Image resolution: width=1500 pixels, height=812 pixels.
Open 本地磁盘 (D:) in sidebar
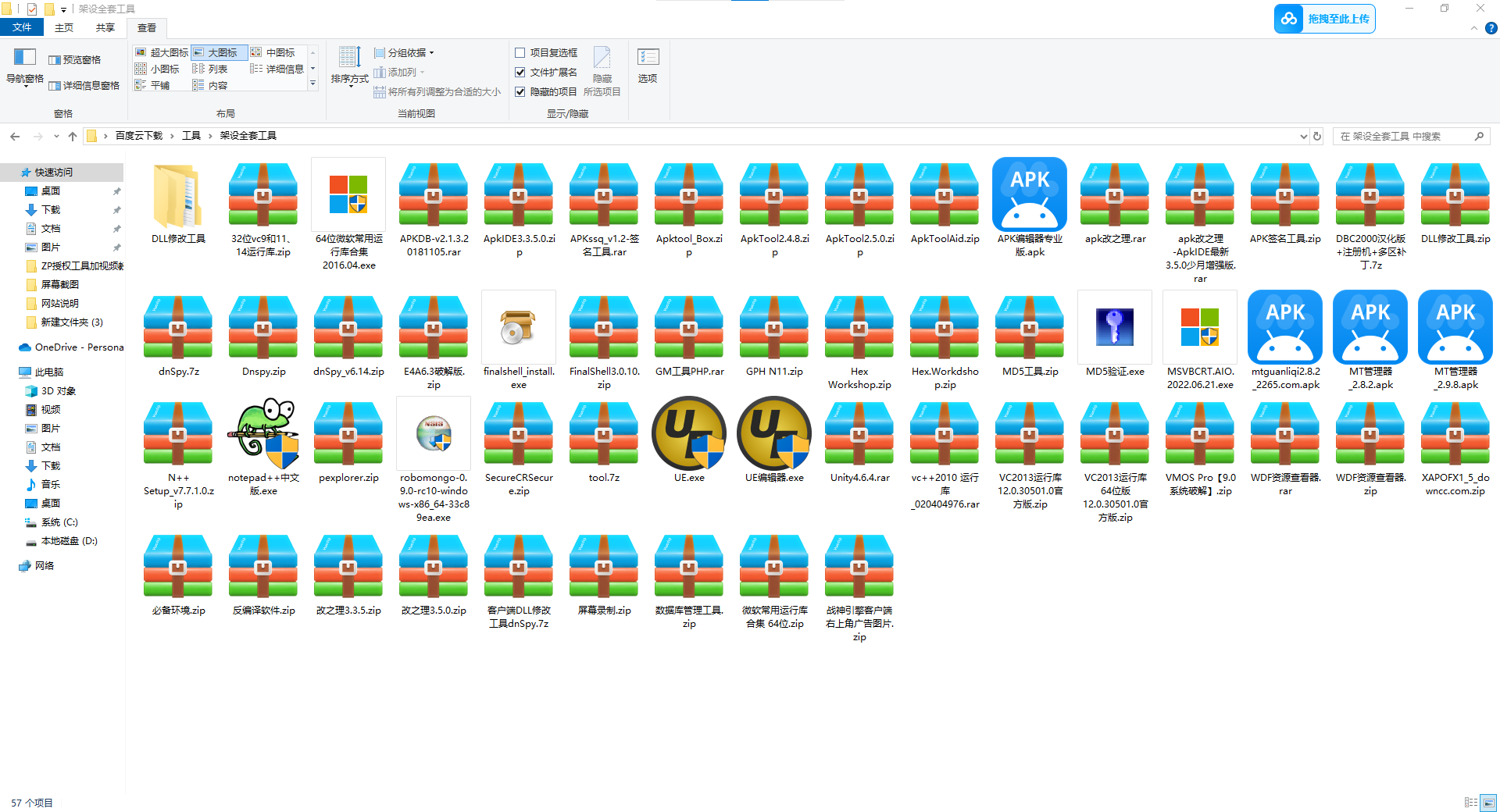point(69,540)
